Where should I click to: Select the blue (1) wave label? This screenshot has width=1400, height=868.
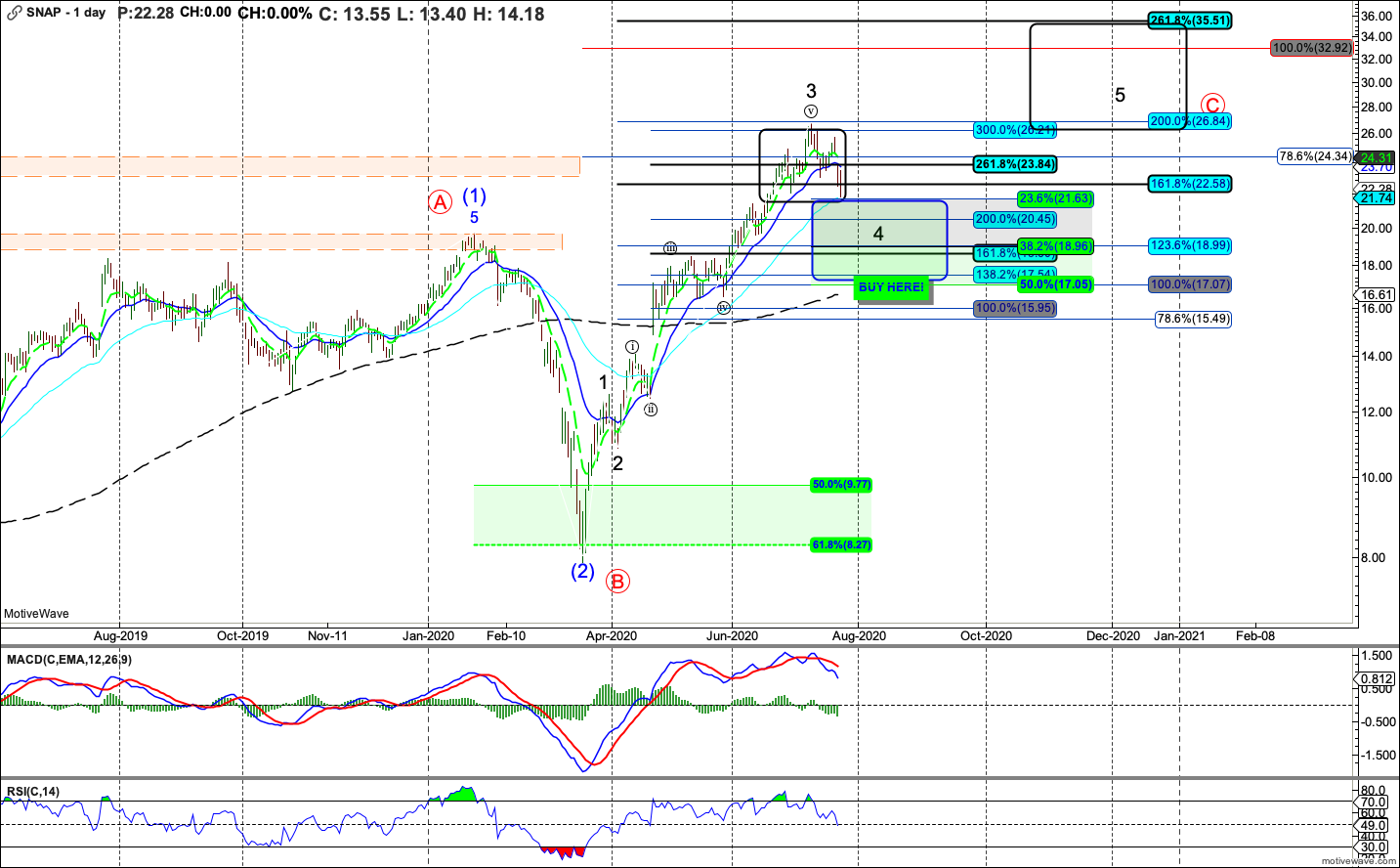pos(475,196)
